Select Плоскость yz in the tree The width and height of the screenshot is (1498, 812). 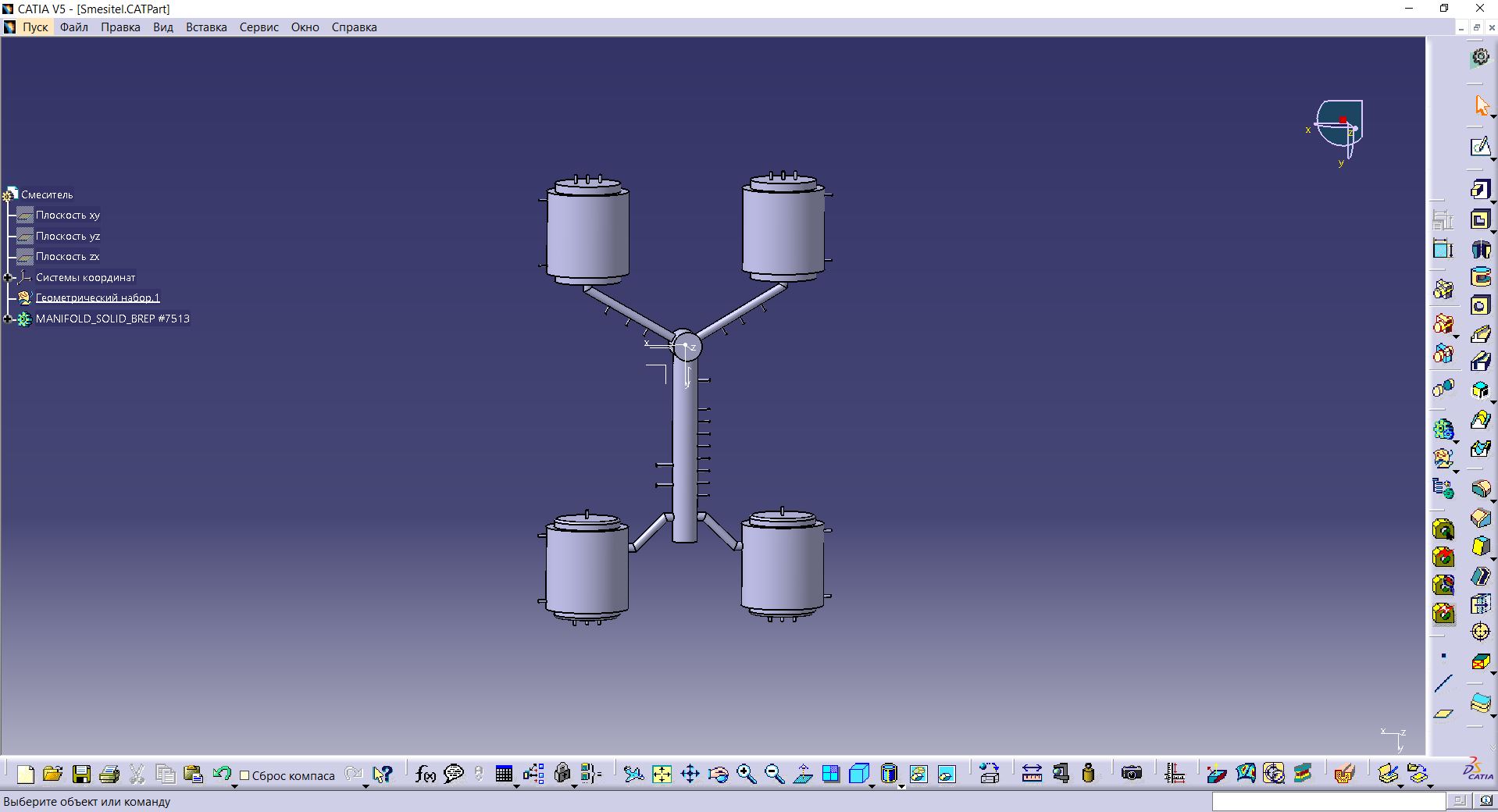[68, 236]
